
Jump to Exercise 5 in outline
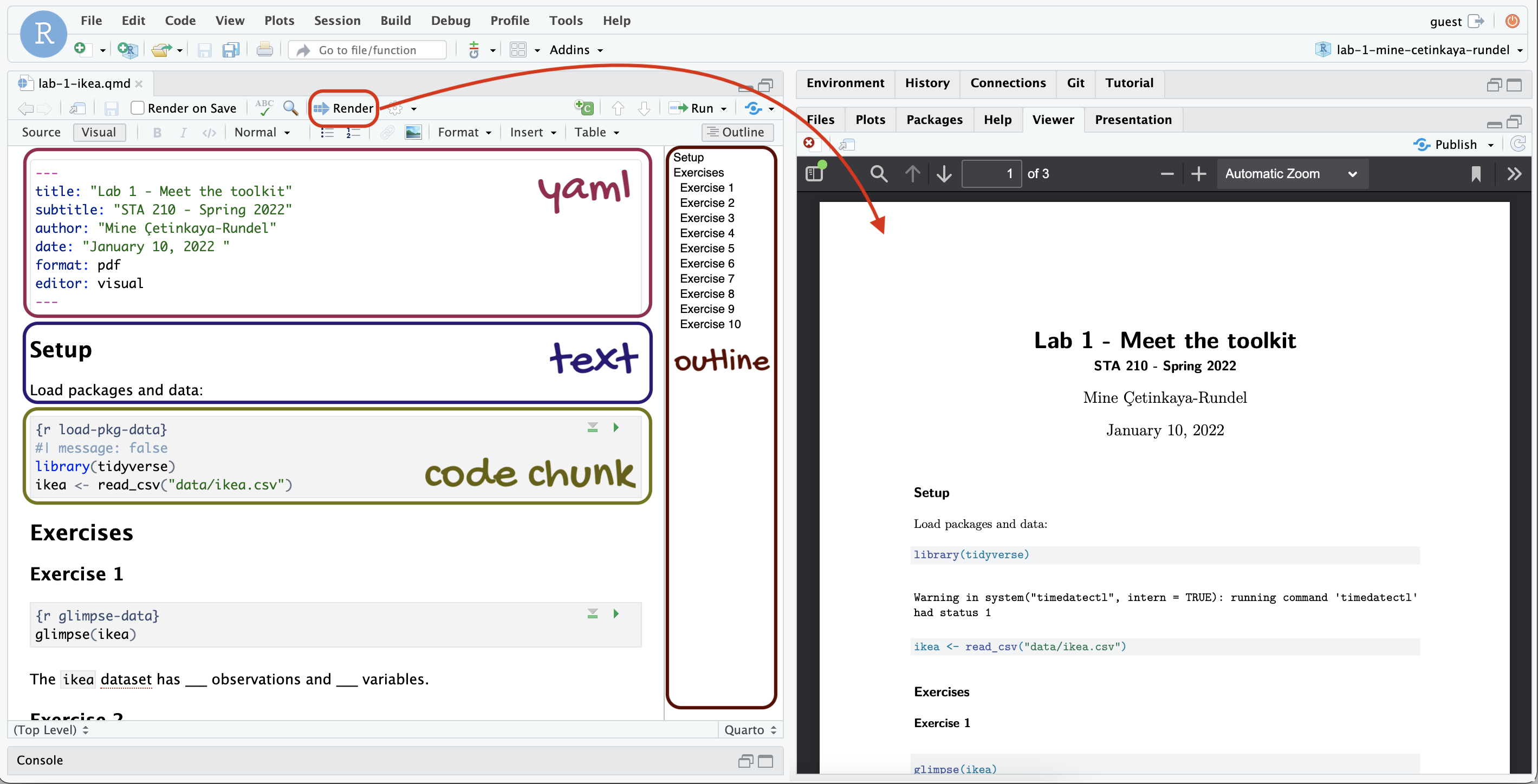[x=706, y=248]
